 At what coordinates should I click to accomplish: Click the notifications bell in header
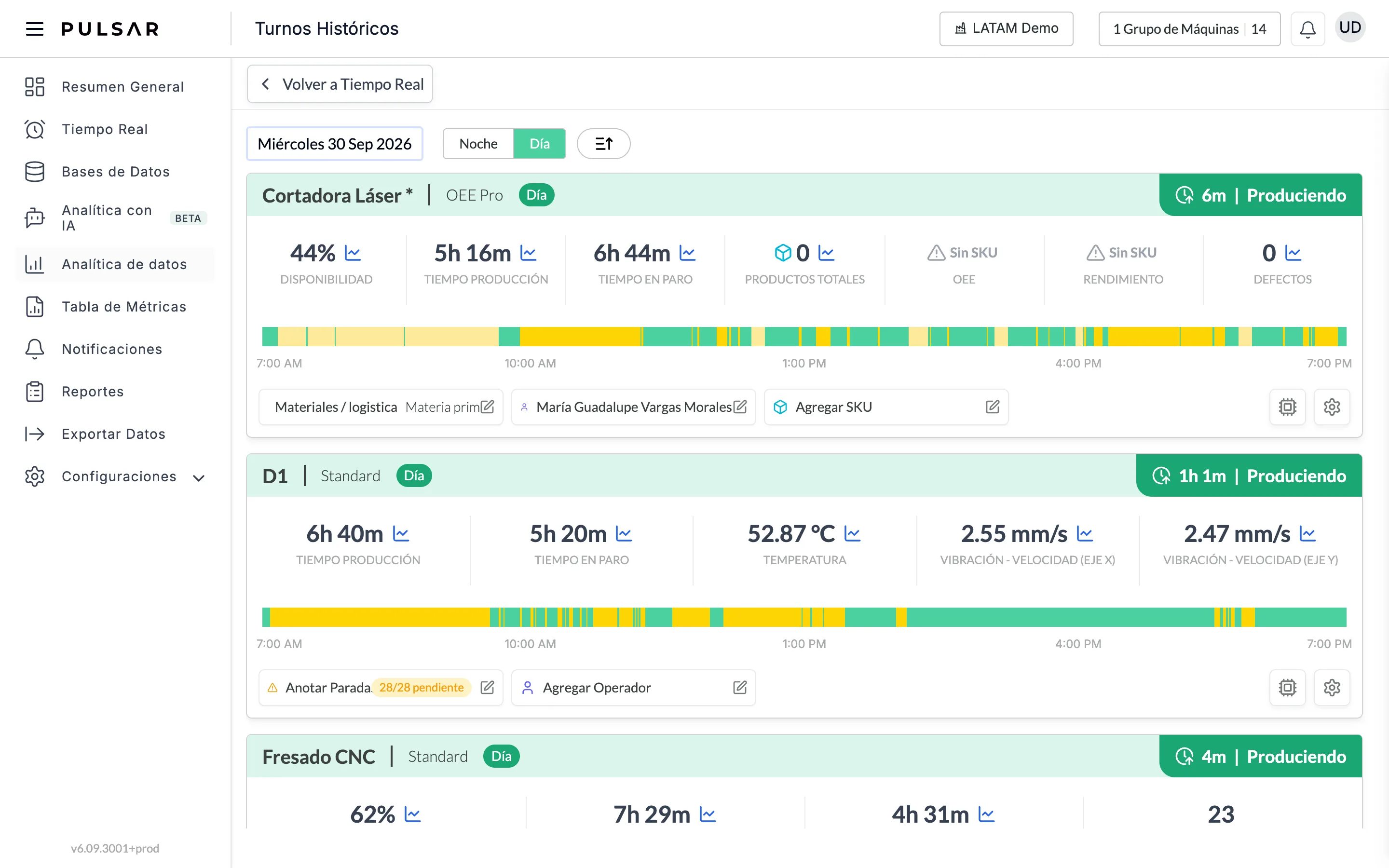point(1307,29)
